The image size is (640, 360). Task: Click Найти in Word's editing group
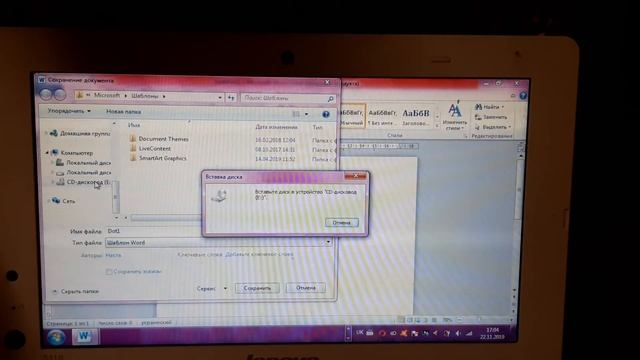[489, 107]
